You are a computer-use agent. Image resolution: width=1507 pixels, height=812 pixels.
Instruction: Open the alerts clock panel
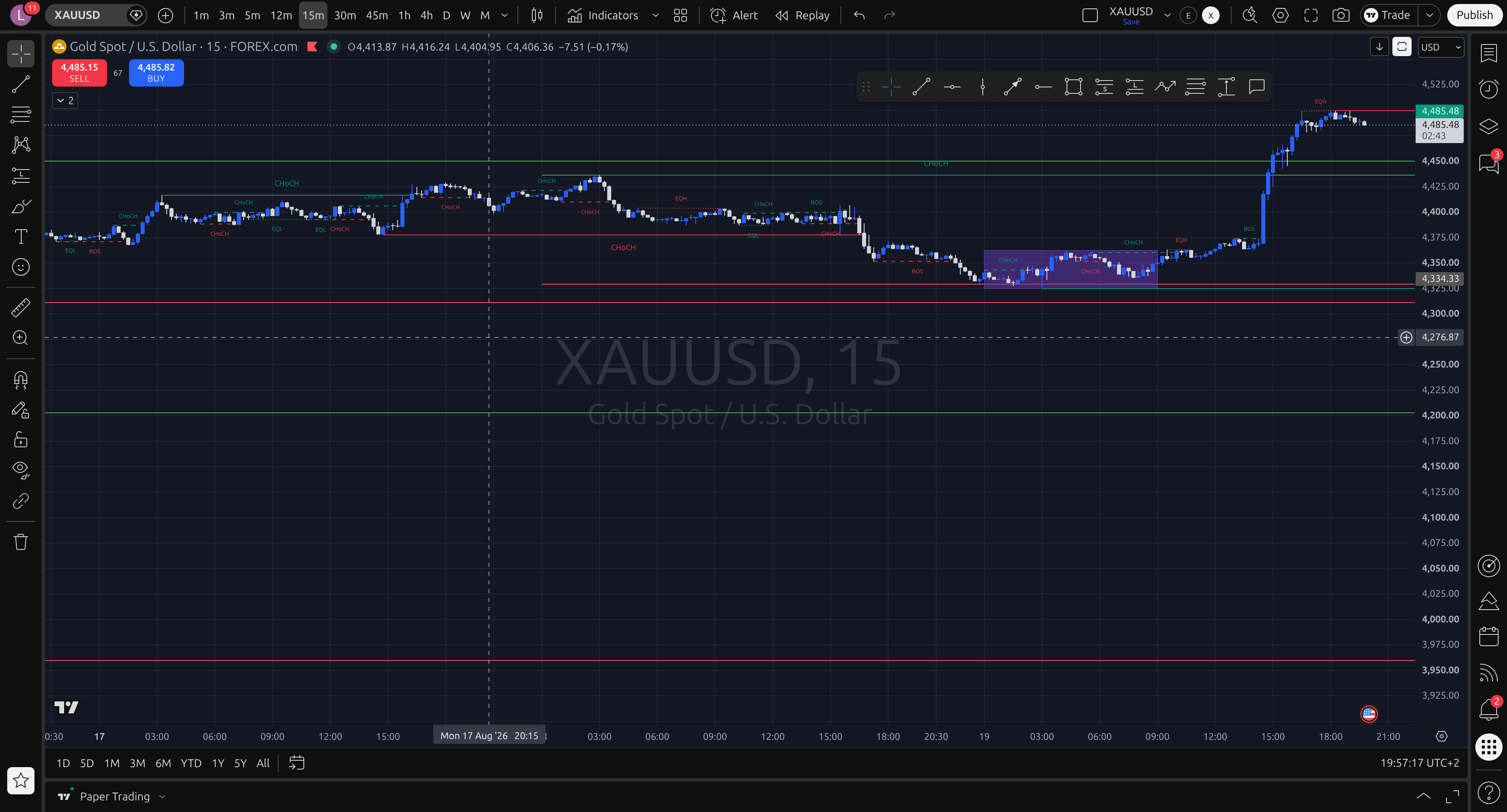tap(1489, 89)
